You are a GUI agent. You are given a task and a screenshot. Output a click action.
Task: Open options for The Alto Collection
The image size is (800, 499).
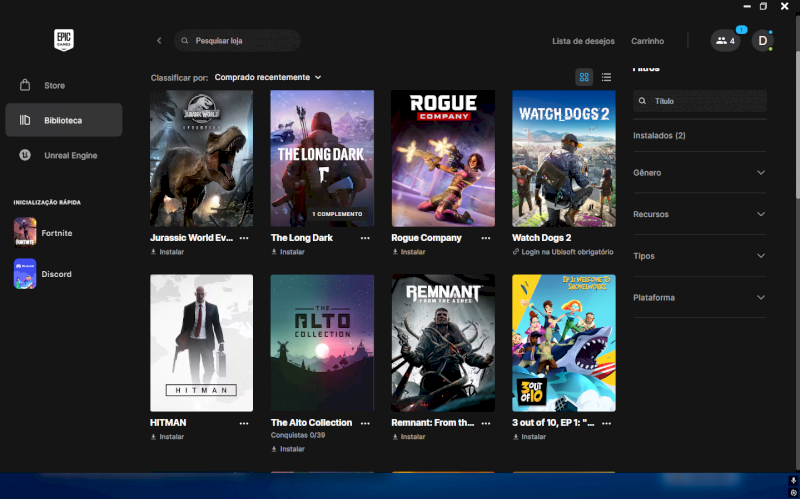point(365,423)
